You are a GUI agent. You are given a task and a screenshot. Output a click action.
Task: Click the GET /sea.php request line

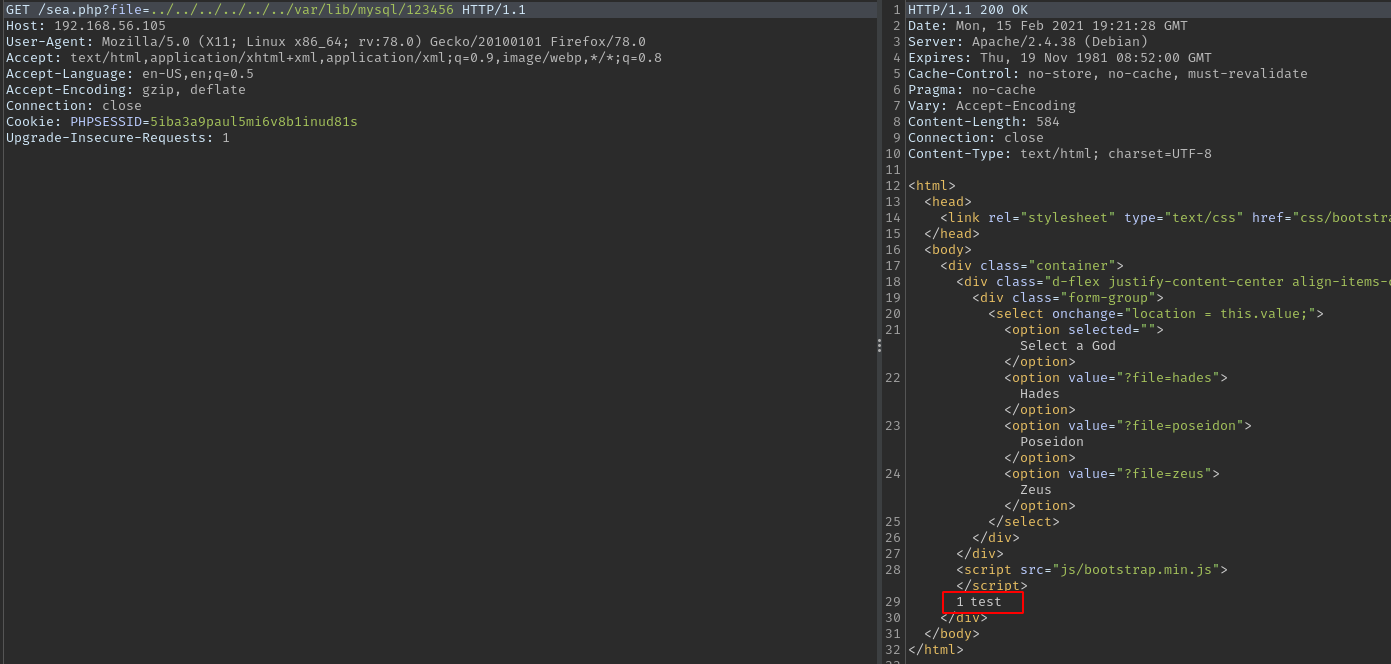tap(266, 10)
